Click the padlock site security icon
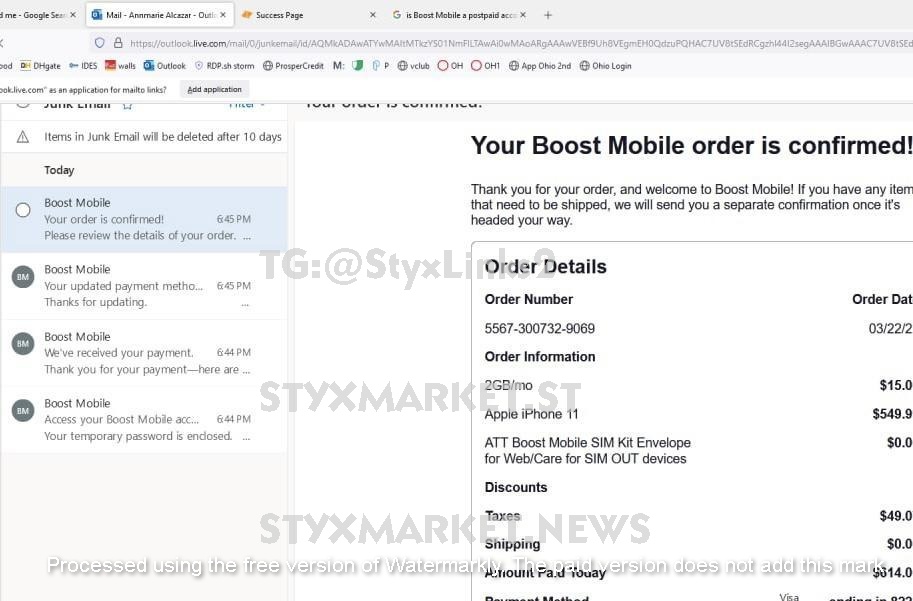The image size is (913, 601). click(118, 43)
